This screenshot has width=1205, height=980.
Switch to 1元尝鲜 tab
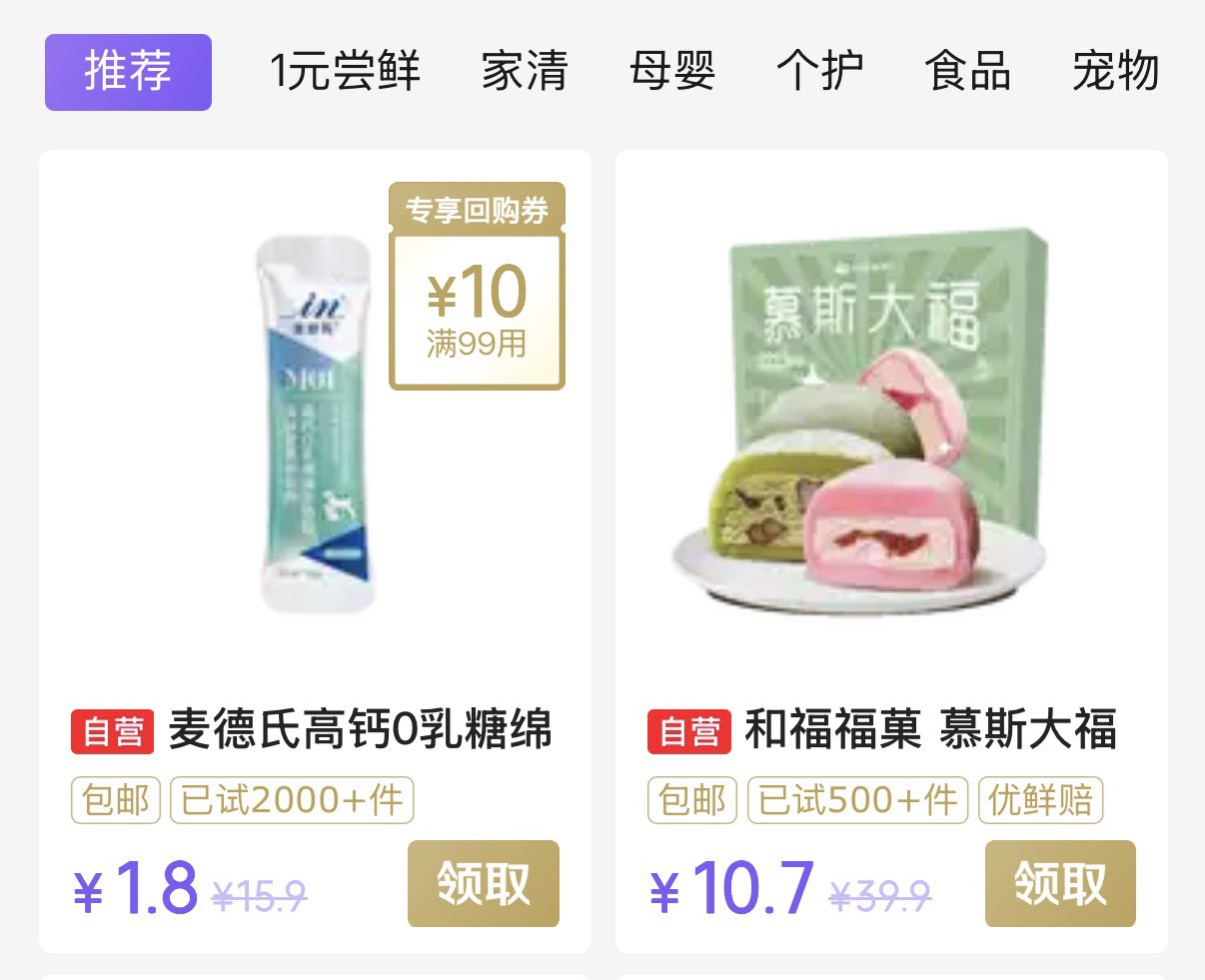coord(346,72)
